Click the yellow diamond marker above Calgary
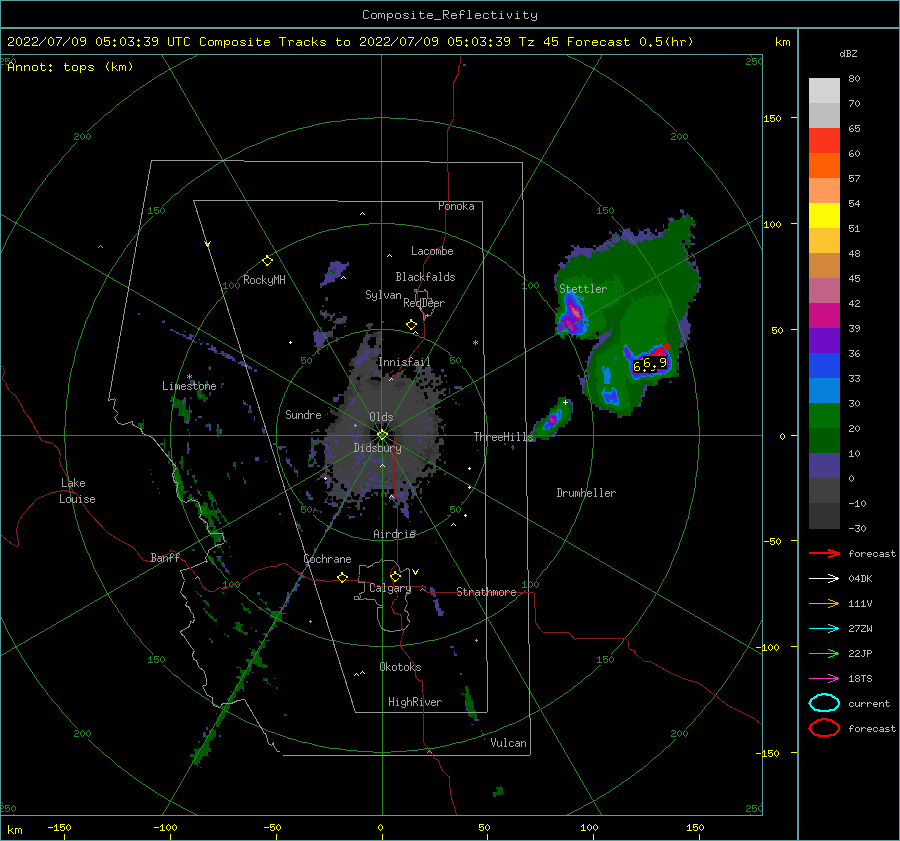900x841 pixels. [x=395, y=576]
